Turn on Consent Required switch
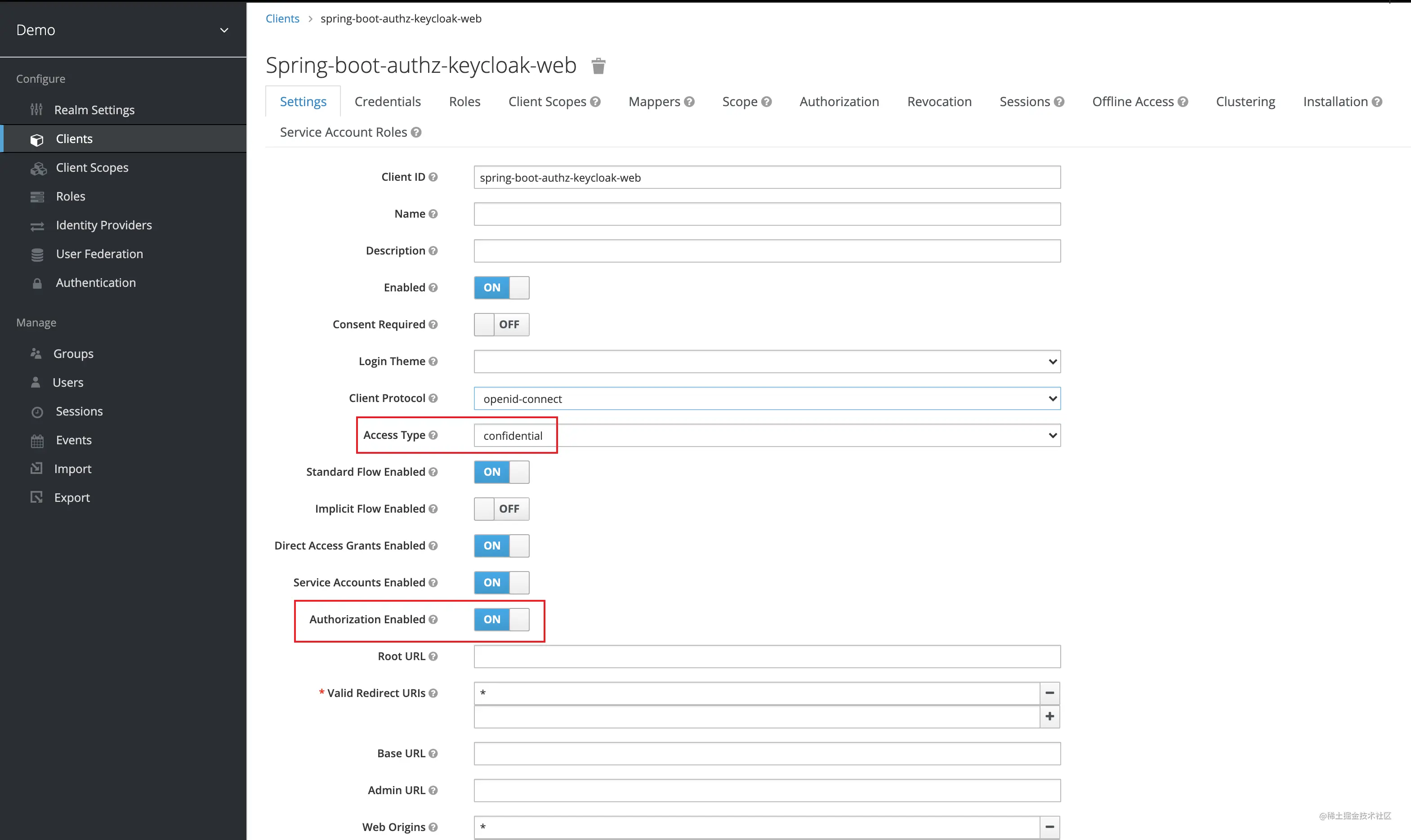Viewport: 1411px width, 840px height. tap(501, 324)
